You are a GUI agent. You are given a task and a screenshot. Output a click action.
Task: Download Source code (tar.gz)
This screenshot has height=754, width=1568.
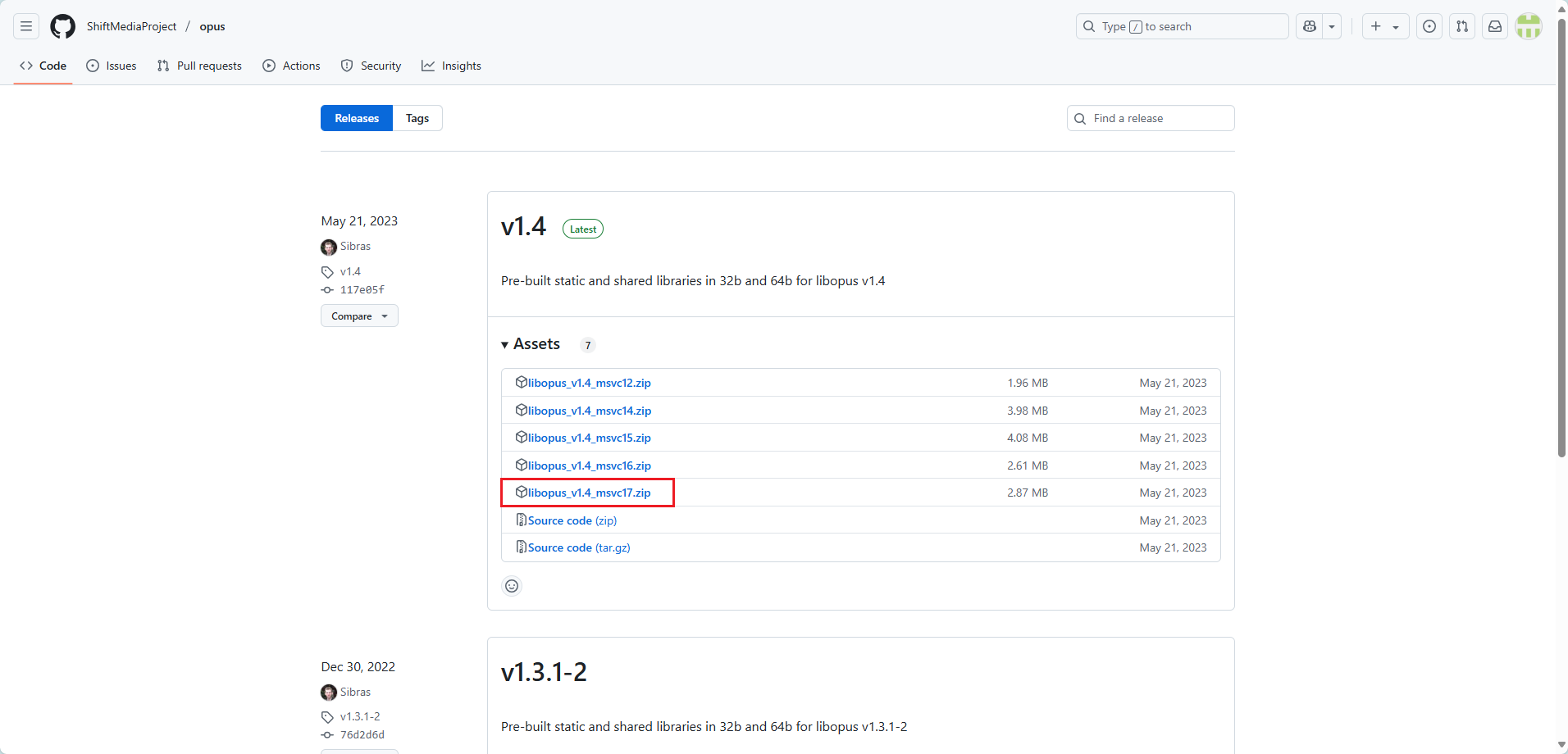click(x=578, y=547)
